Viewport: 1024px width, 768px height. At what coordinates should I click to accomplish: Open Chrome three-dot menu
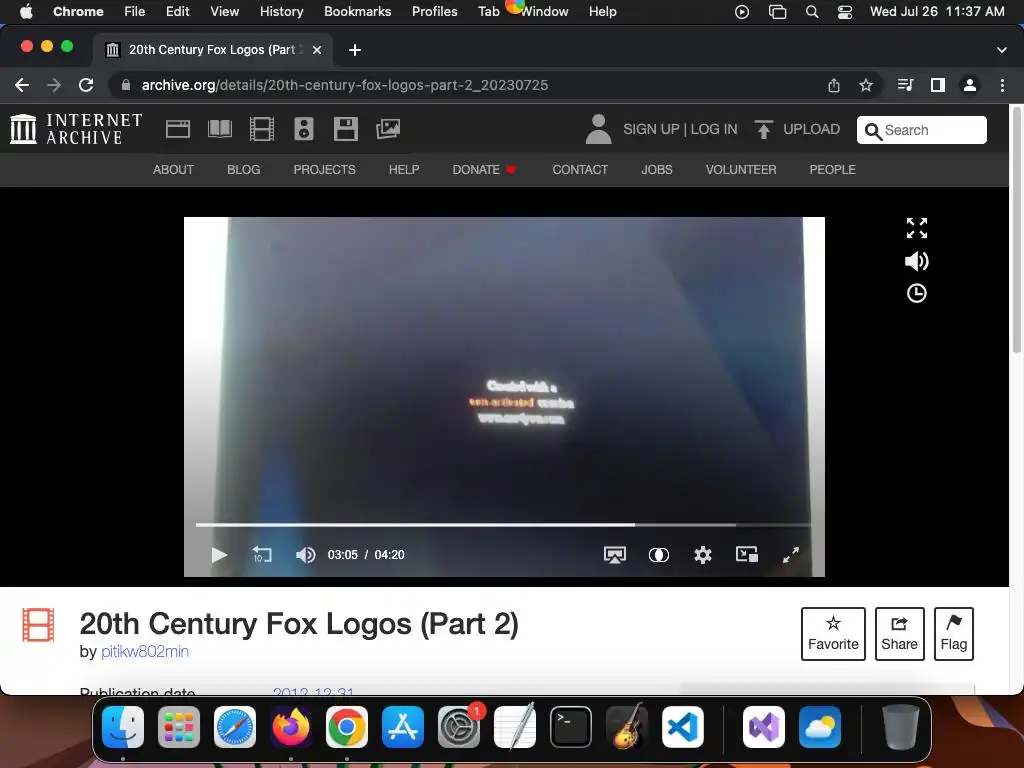pos(1002,85)
